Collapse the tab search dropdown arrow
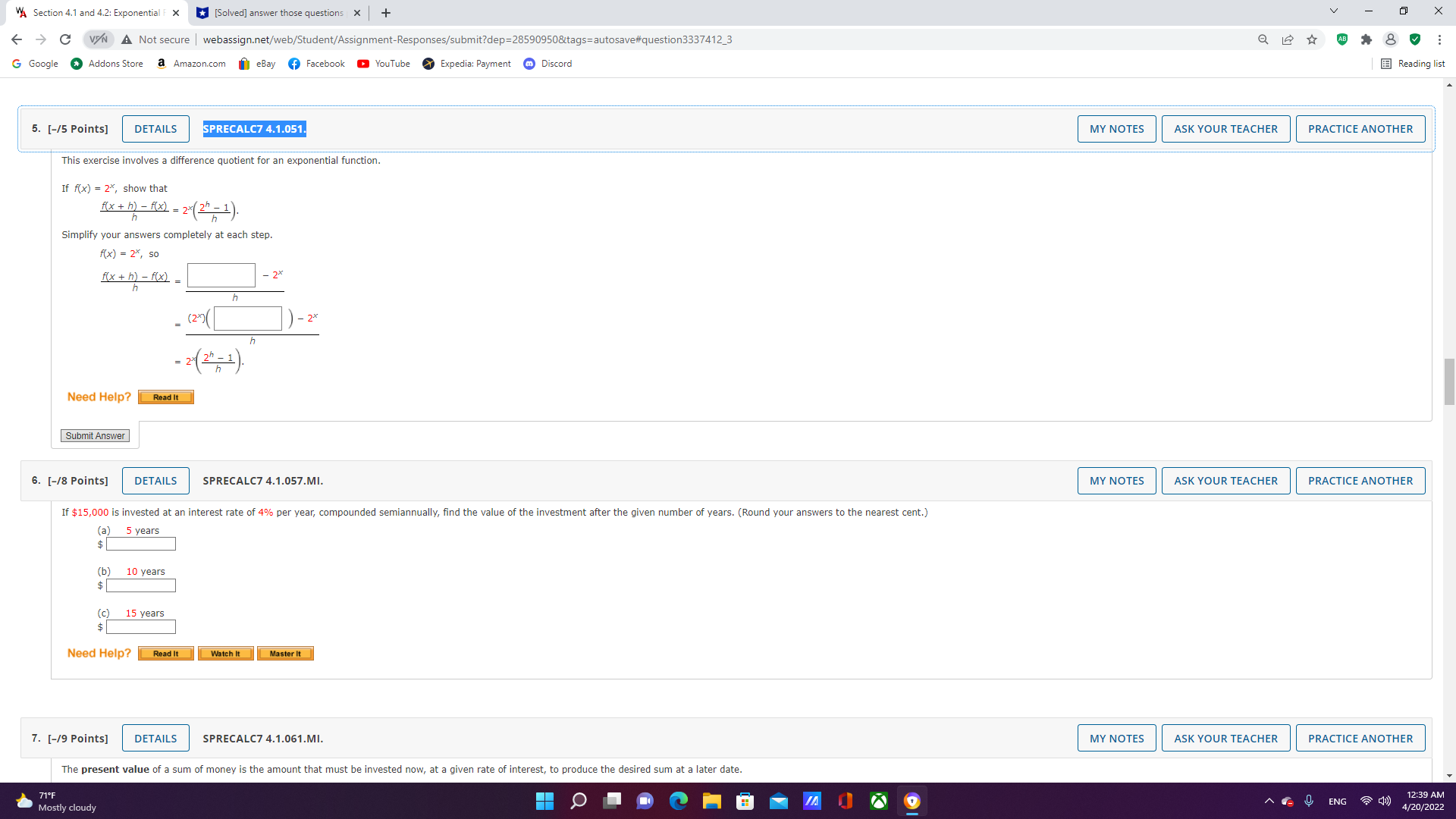Viewport: 1456px width, 819px height. click(x=1333, y=11)
